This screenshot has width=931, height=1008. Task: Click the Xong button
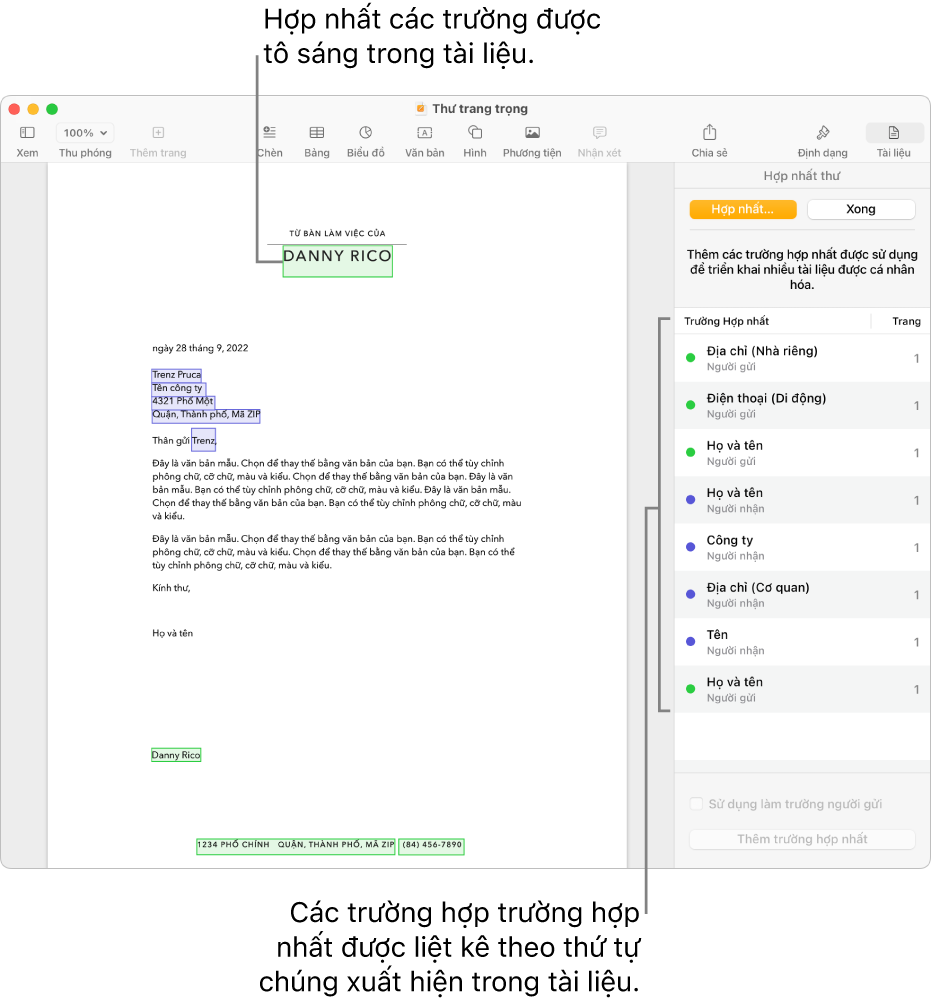coord(860,209)
